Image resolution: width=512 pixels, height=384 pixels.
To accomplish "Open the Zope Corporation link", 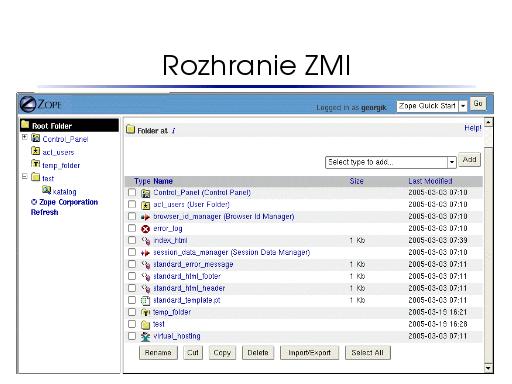I will tap(68, 202).
